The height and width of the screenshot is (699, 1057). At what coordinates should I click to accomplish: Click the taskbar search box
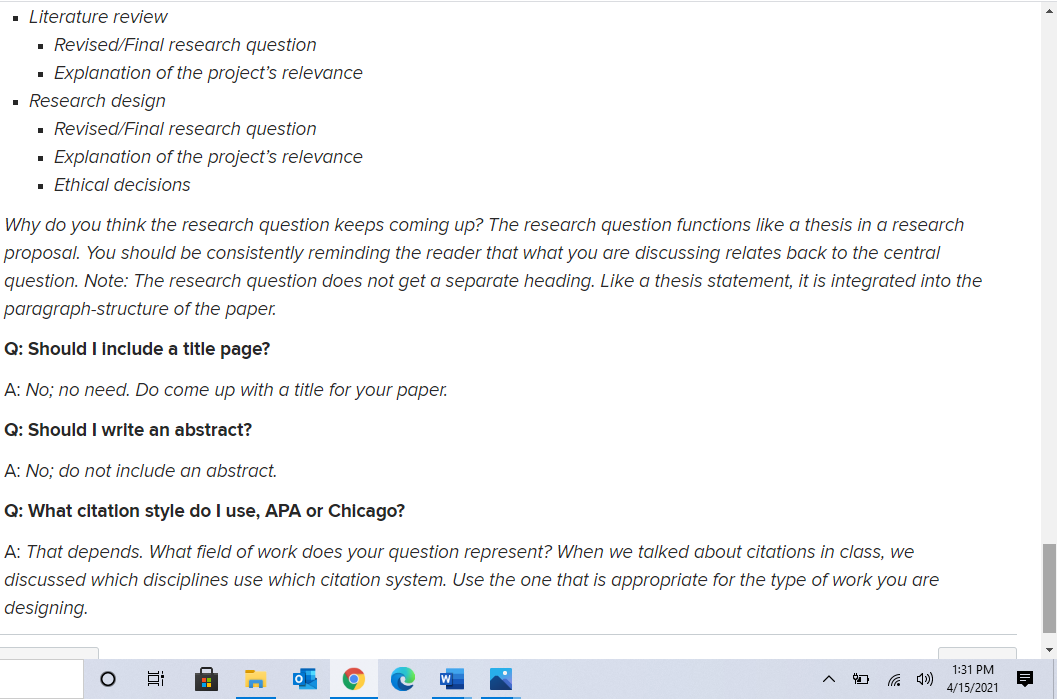[x=42, y=680]
